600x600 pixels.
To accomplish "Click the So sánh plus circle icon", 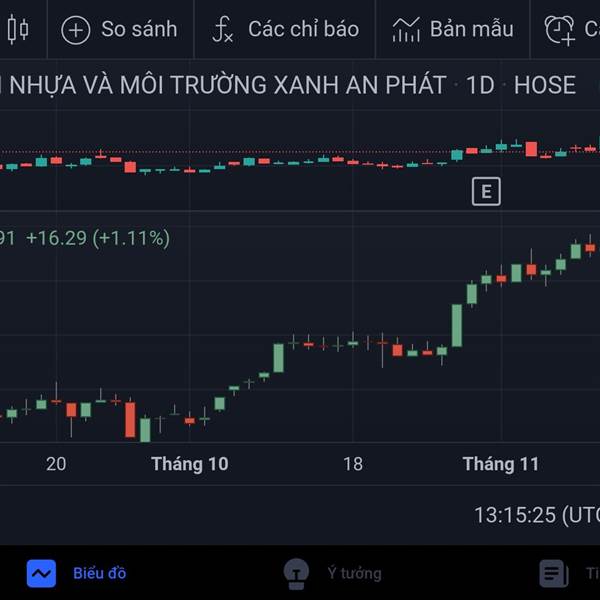I will [x=76, y=30].
